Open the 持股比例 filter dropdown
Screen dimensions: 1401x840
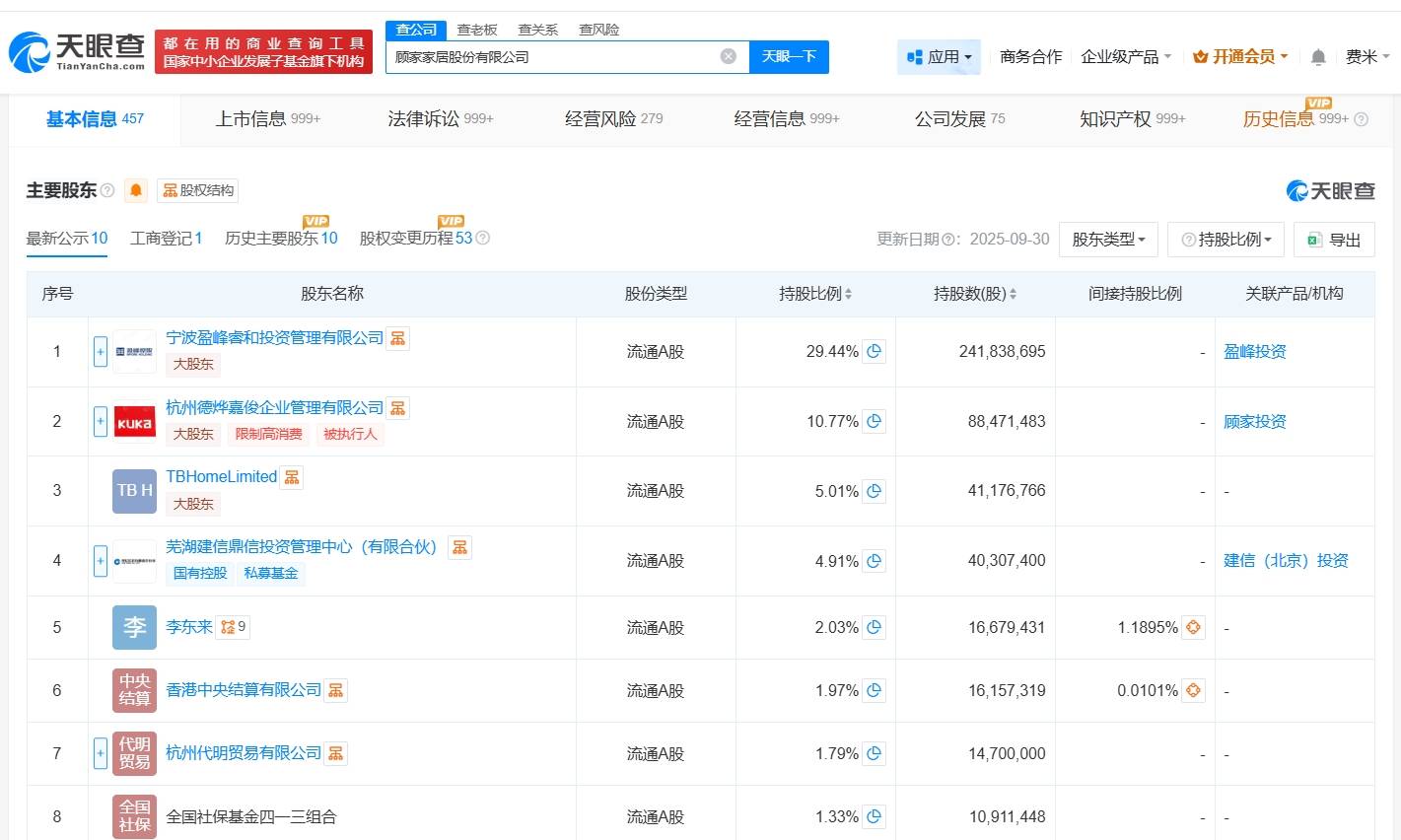point(1226,240)
